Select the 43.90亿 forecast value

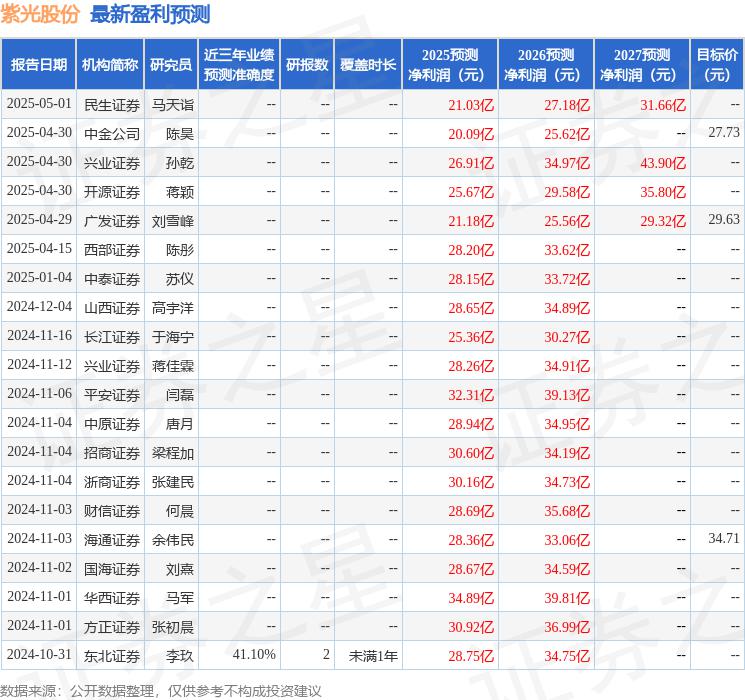(663, 163)
